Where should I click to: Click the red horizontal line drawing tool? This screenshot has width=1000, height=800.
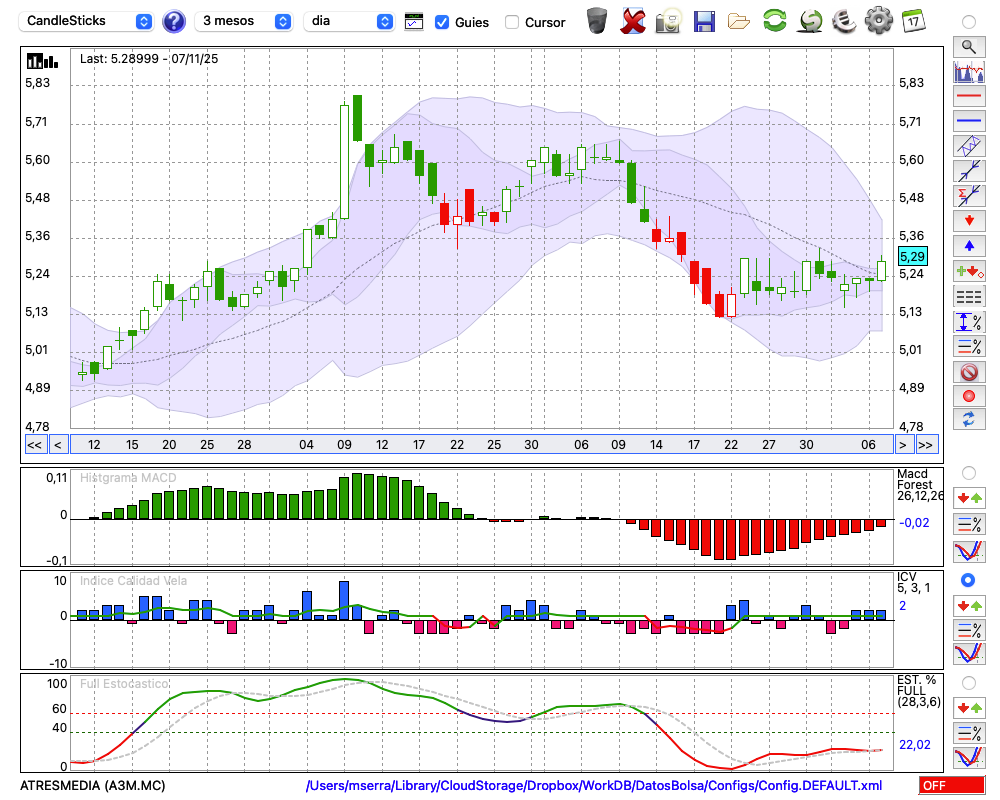click(968, 97)
